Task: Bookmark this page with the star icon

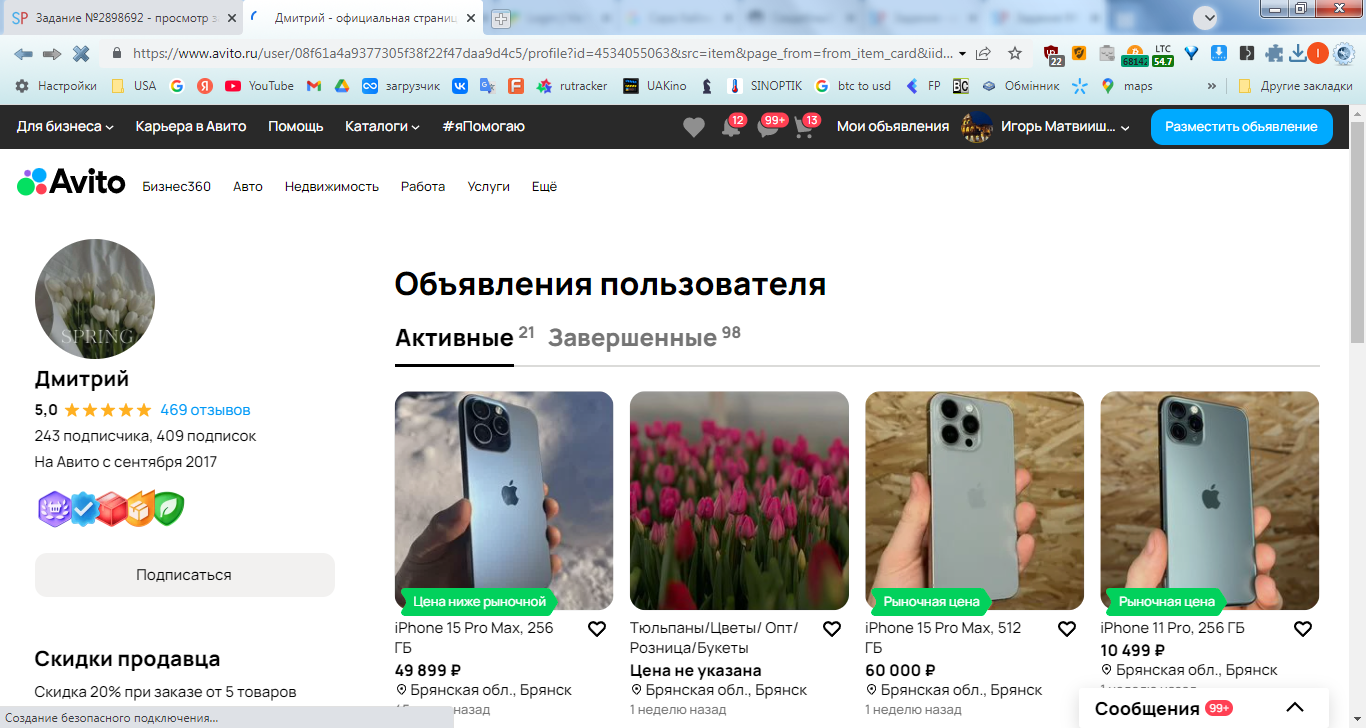Action: click(x=1015, y=53)
